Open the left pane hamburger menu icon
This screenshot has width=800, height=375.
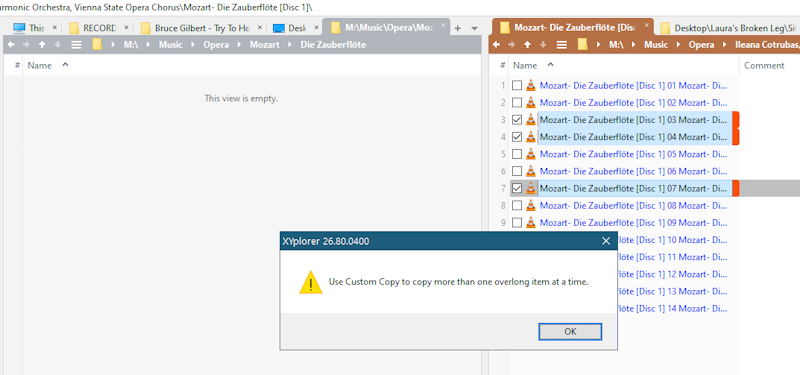pyautogui.click(x=77, y=45)
